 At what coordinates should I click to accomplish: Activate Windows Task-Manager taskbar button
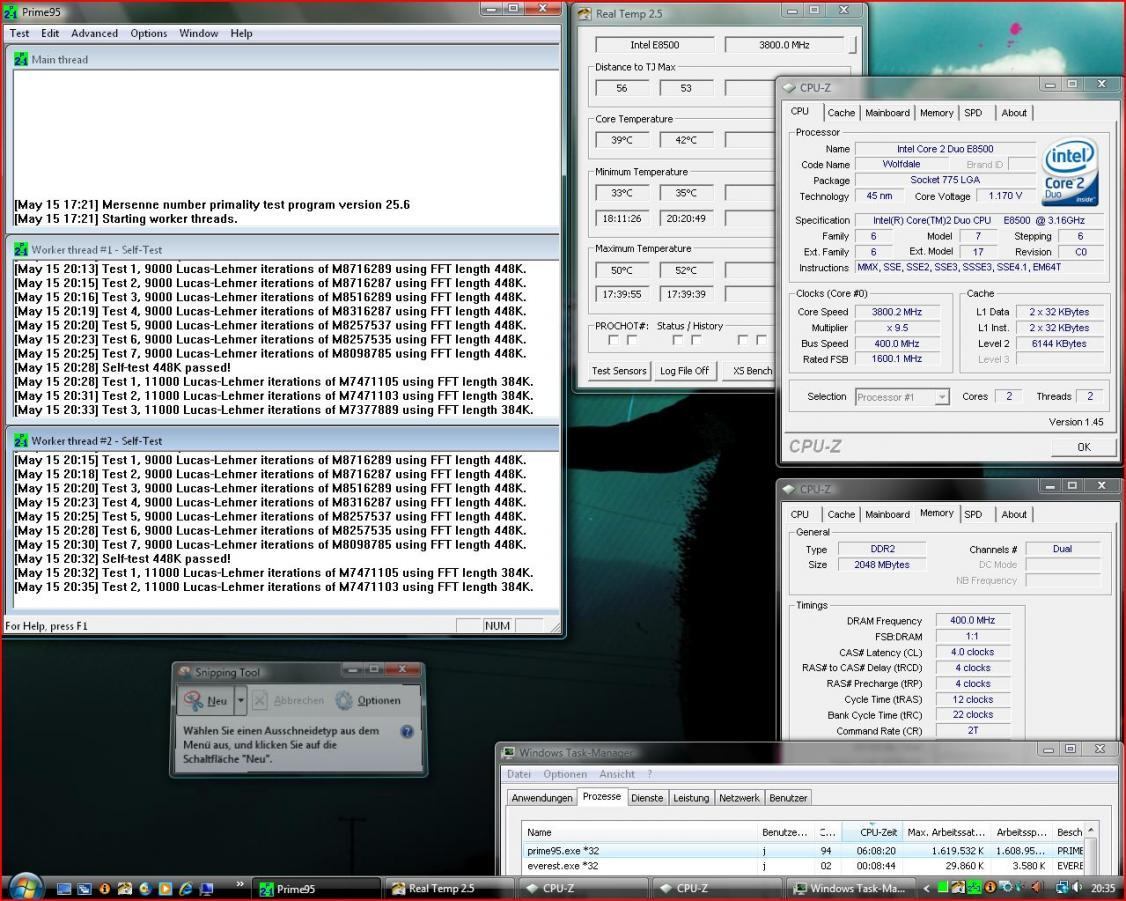pos(852,889)
